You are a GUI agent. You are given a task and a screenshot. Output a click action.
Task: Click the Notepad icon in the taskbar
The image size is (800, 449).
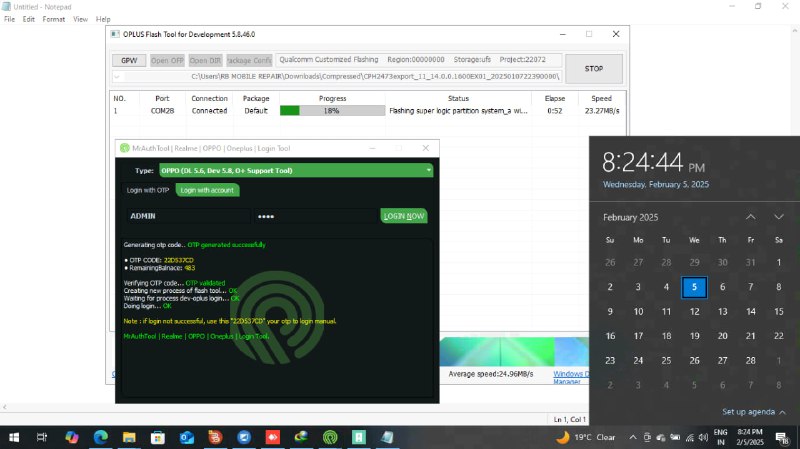click(387, 437)
